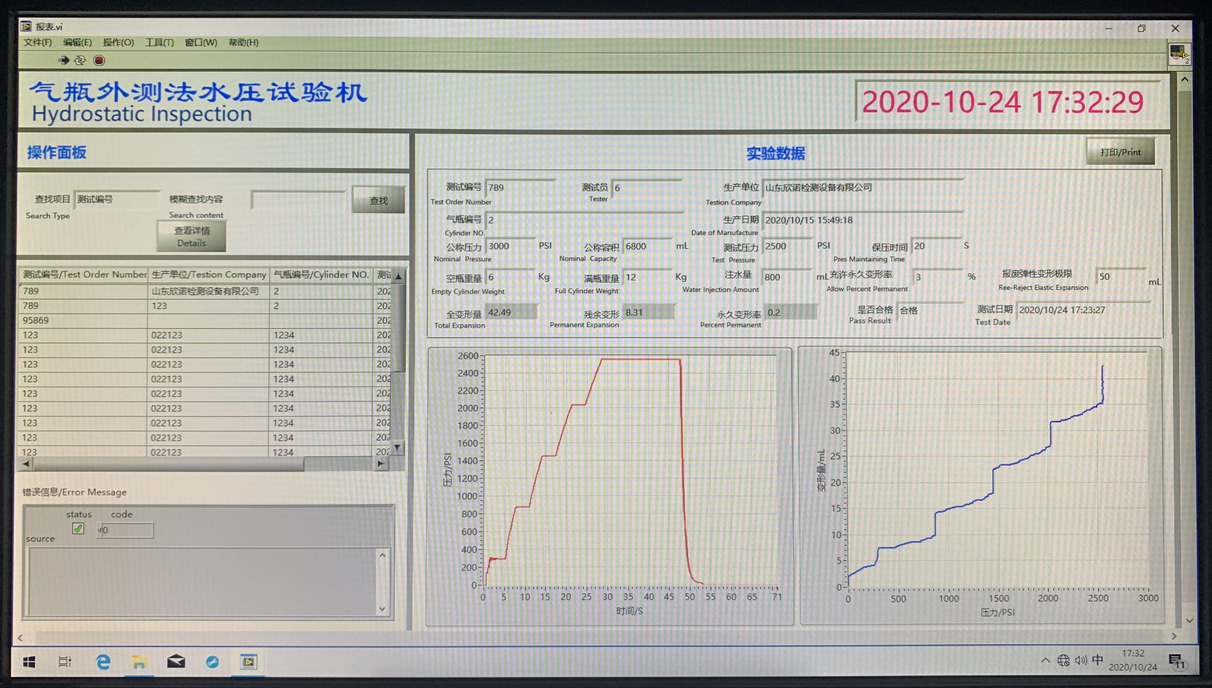Open the Windows Start menu
This screenshot has height=688, width=1212.
pos(29,662)
